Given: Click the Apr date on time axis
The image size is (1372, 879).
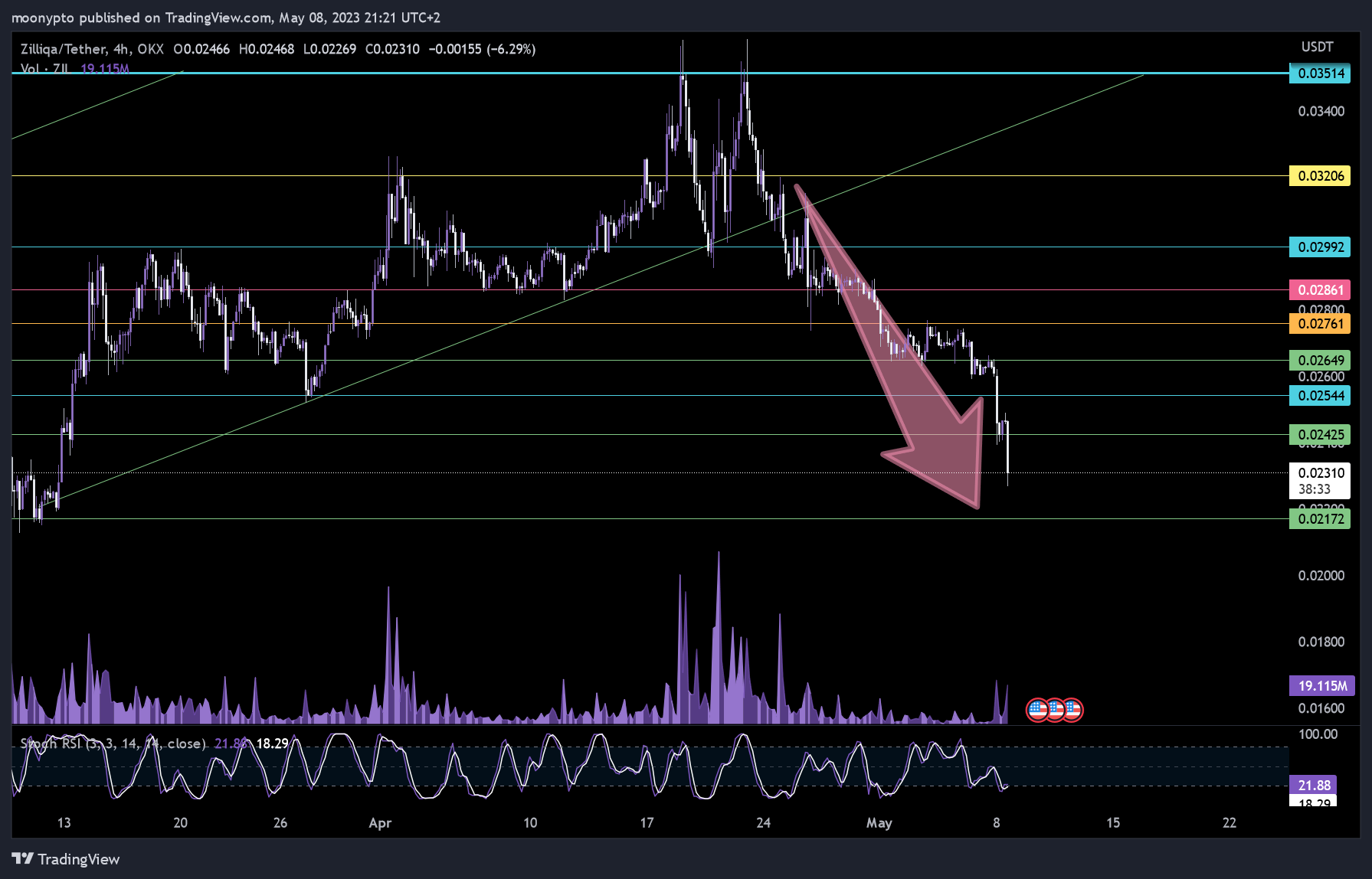Looking at the screenshot, I should pyautogui.click(x=380, y=823).
